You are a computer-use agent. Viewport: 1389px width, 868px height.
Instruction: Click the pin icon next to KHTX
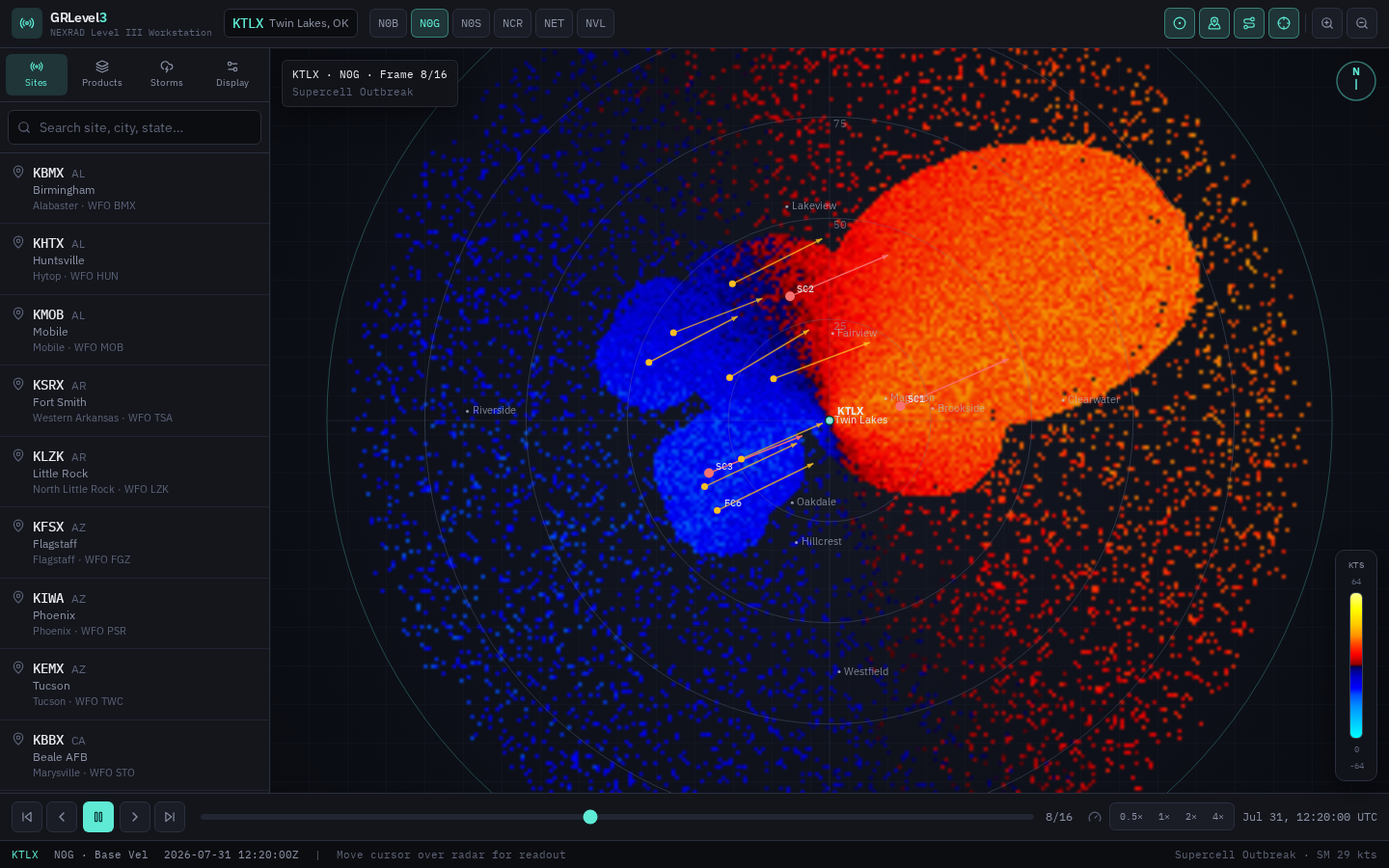tap(17, 242)
